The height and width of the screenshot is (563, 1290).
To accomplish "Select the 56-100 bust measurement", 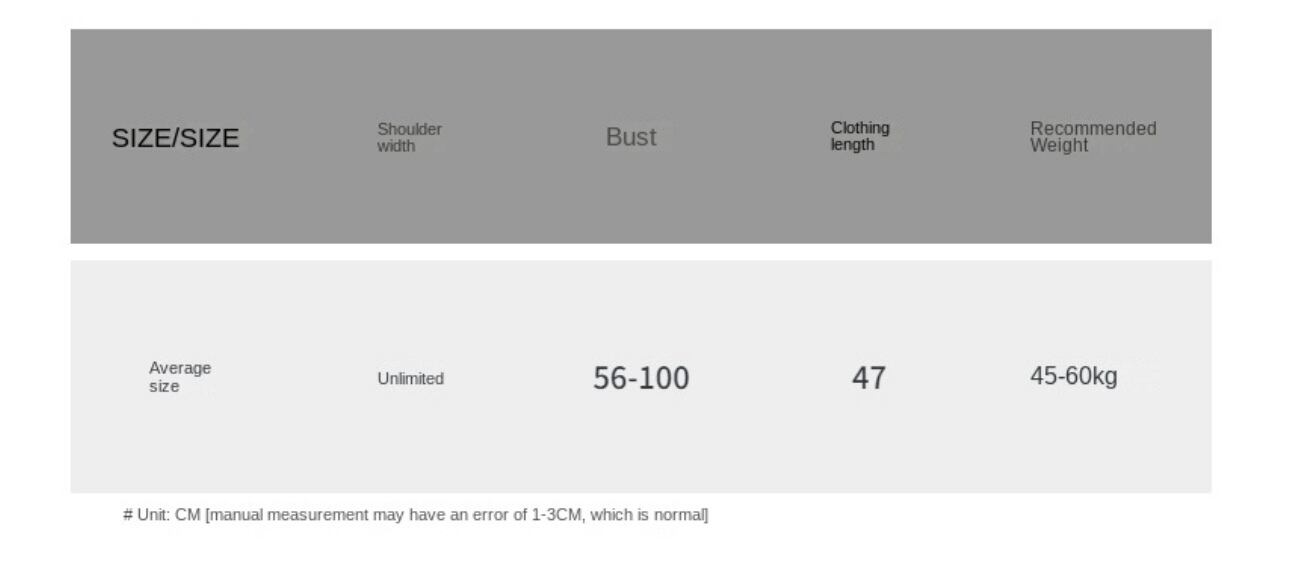I will click(x=641, y=379).
